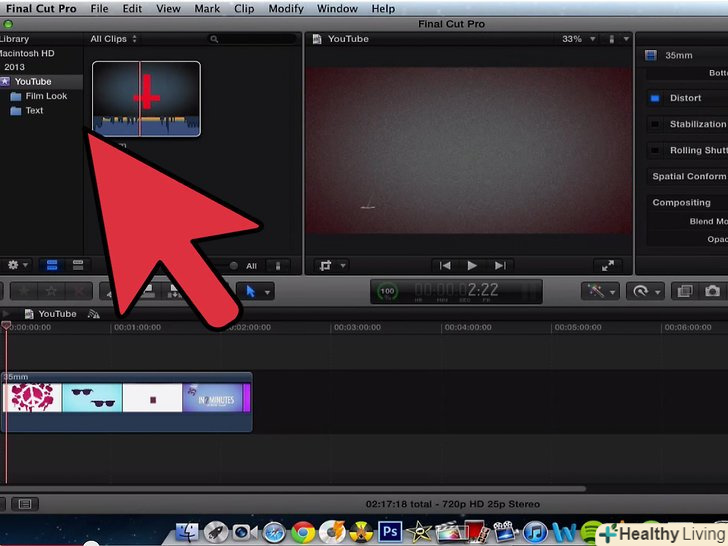Viewport: 728px width, 546px height.
Task: Go to previous edit in viewer
Action: (x=445, y=266)
